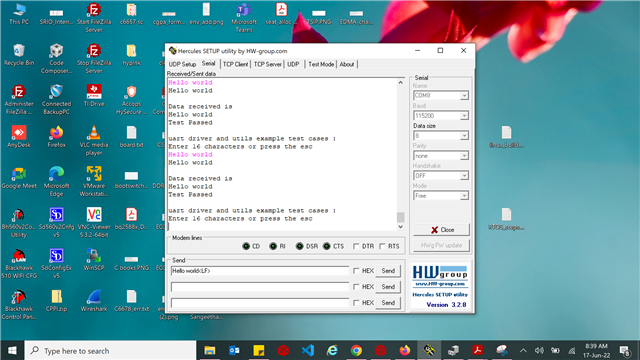Select Blackhawk 510 WIFI CFG icon
Image resolution: width=640 pixels, height=360 pixels.
pyautogui.click(x=19, y=264)
